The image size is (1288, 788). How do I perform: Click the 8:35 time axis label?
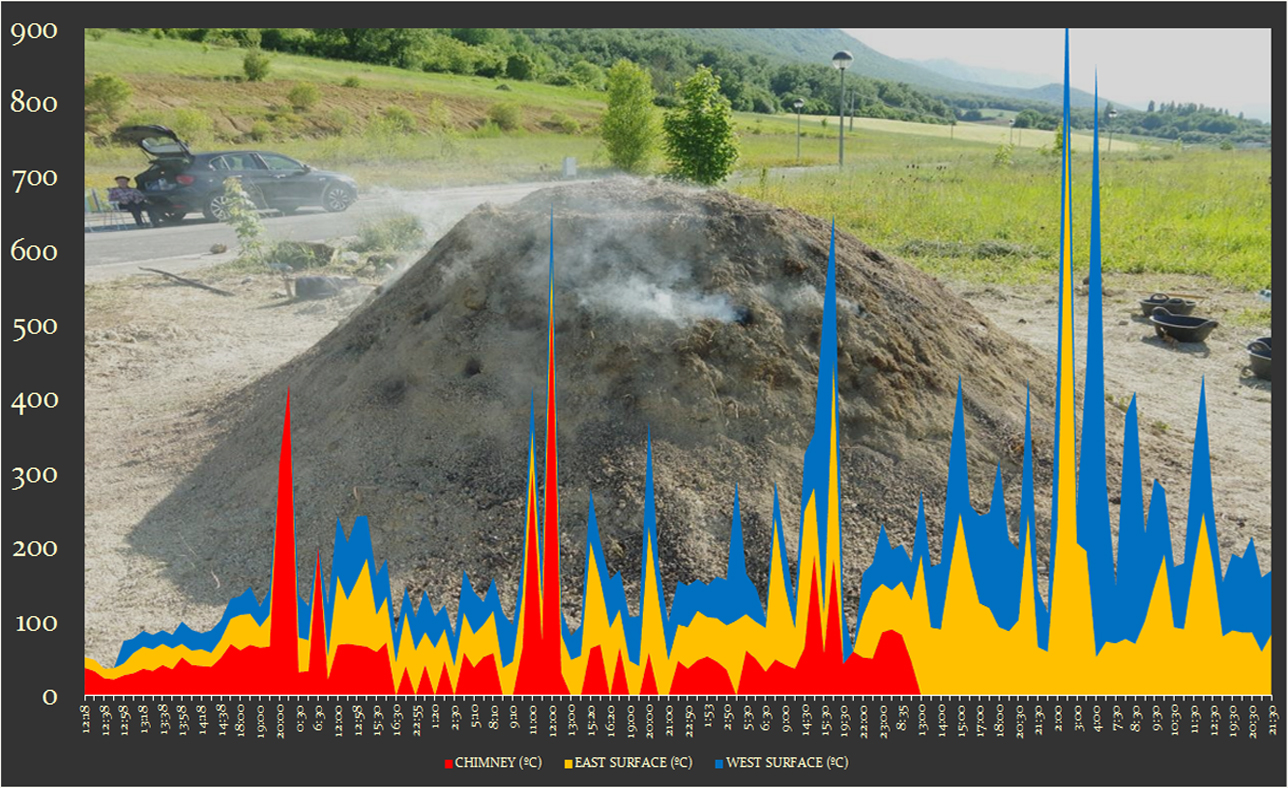901,720
